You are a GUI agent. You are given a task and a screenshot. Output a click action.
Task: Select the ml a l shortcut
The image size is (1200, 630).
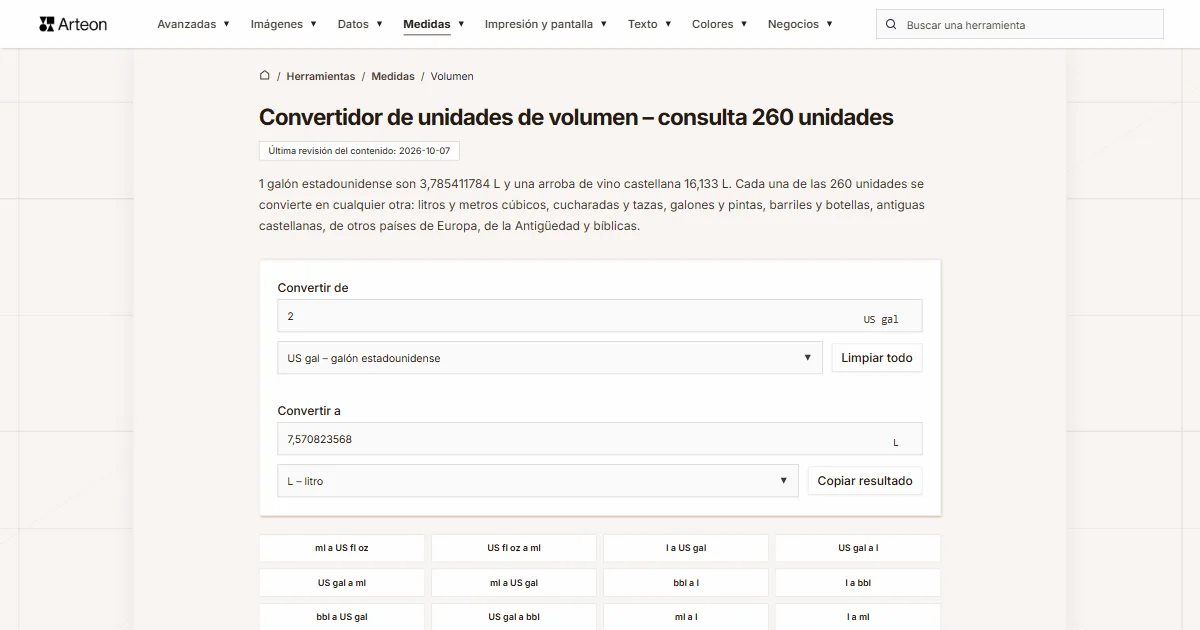pos(686,617)
